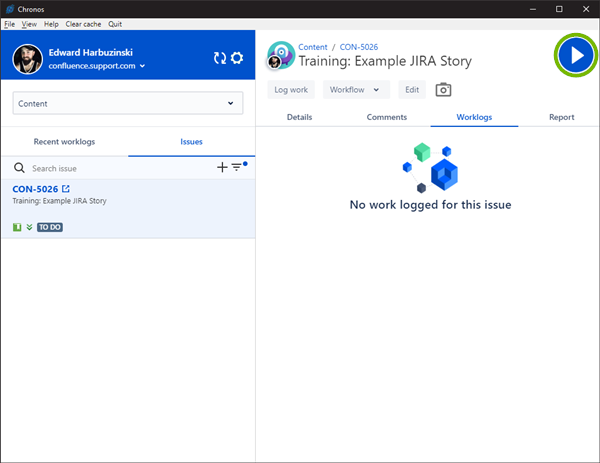Open the Comments tab
The width and height of the screenshot is (600, 463).
386,117
